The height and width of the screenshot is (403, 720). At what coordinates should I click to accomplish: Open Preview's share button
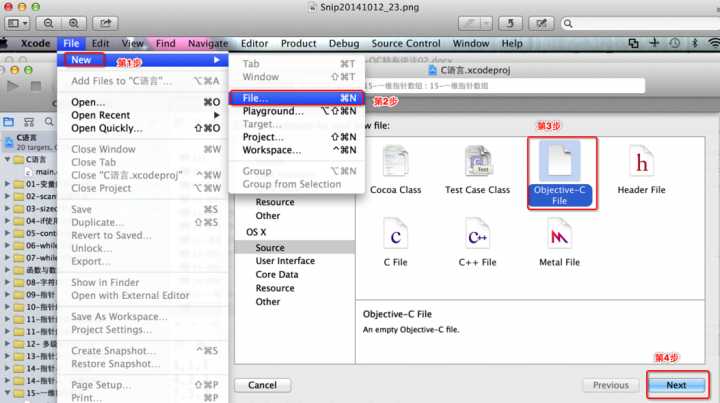(x=105, y=23)
